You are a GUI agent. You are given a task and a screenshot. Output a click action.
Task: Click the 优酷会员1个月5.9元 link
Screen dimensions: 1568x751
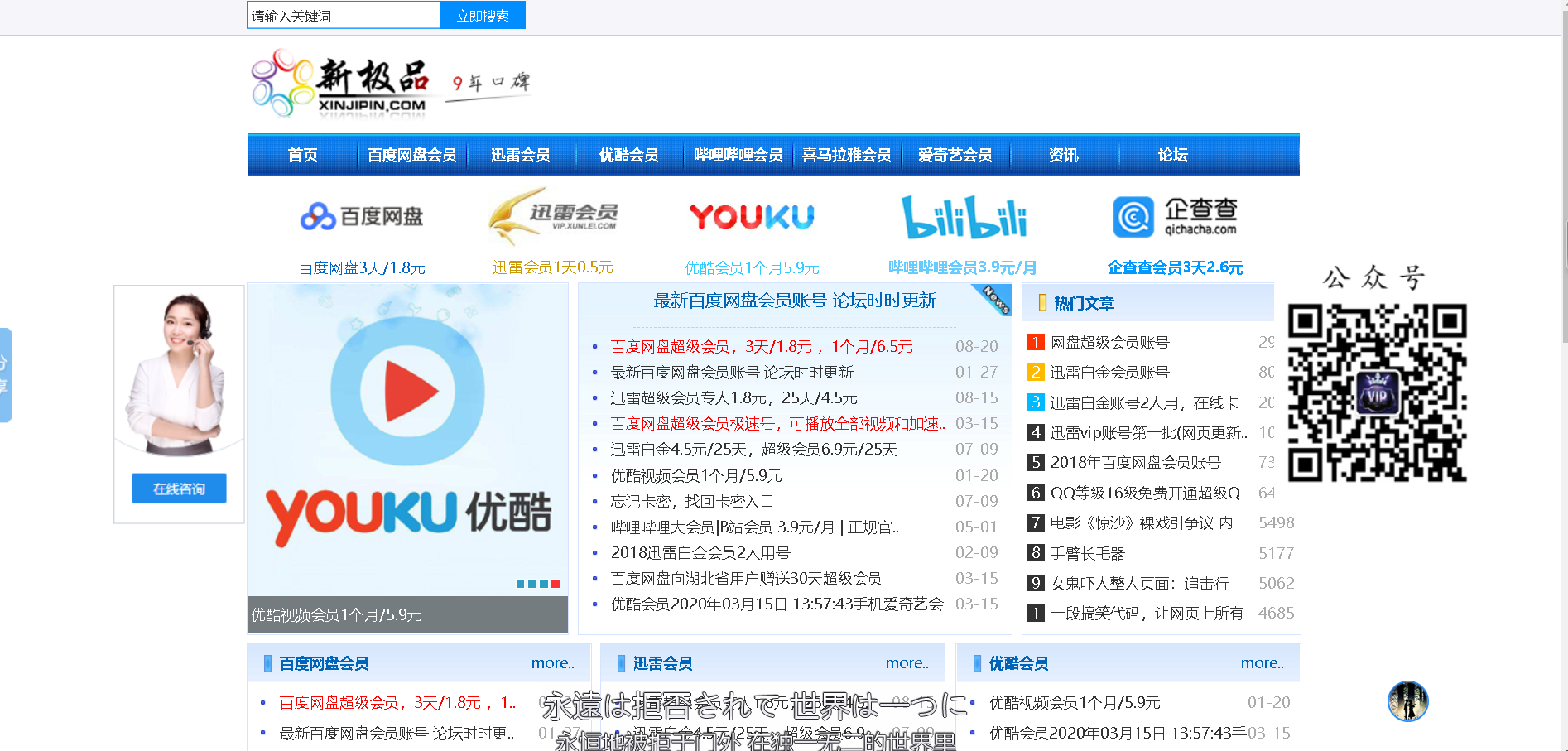(752, 267)
